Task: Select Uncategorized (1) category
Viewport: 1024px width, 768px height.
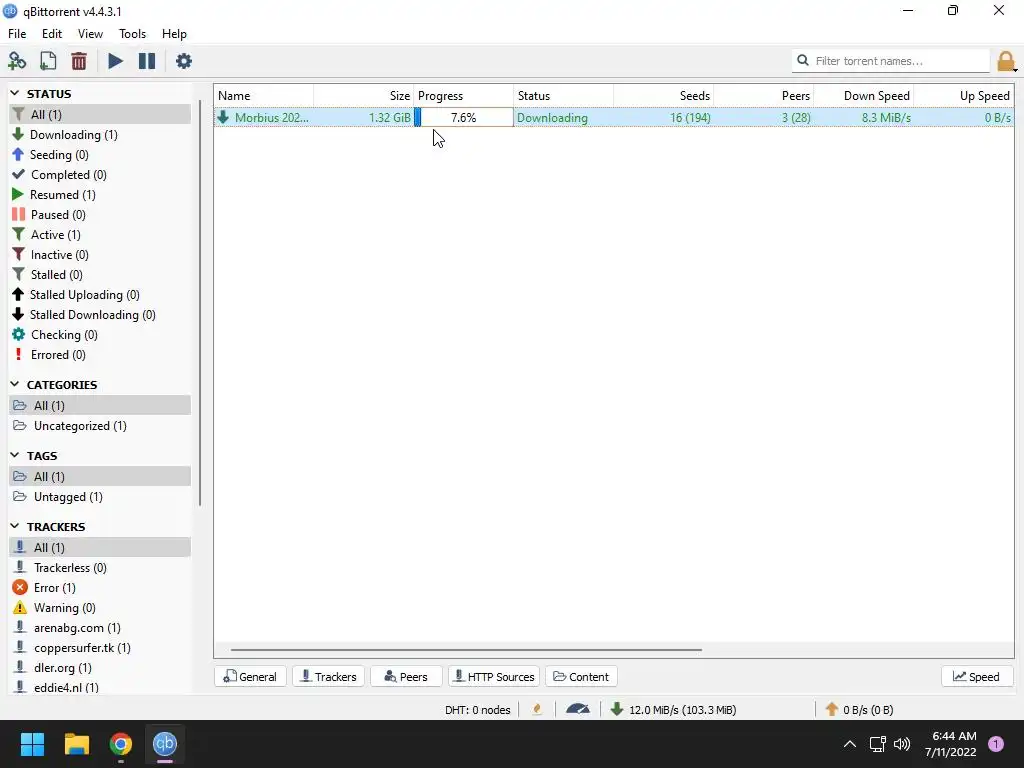Action: point(101,426)
